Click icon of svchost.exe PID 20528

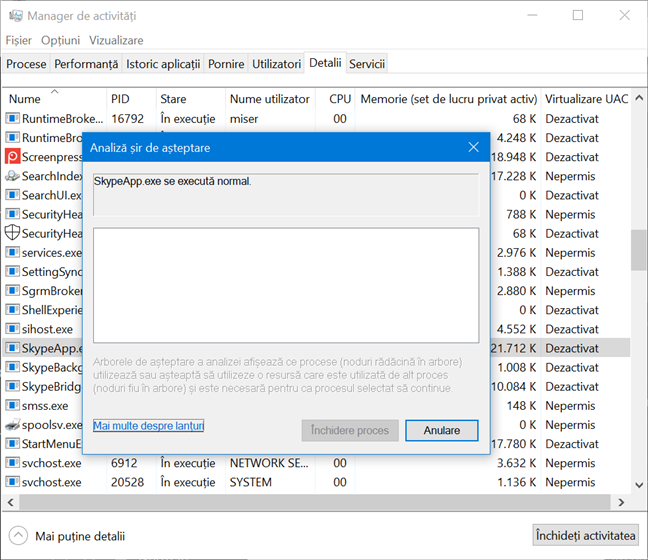click(12, 482)
